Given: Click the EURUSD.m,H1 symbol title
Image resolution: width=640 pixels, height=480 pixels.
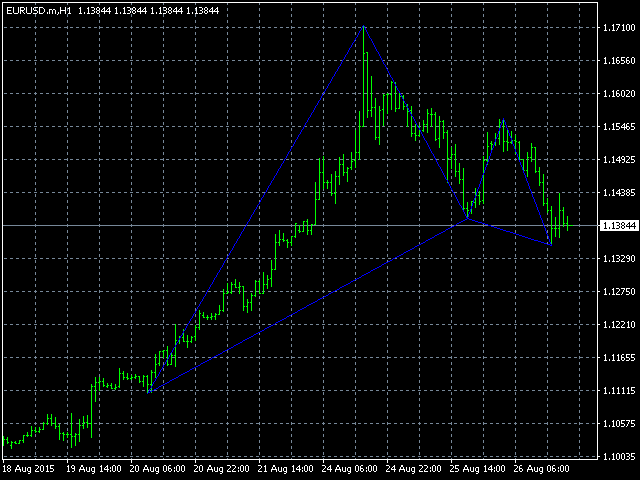Looking at the screenshot, I should pyautogui.click(x=39, y=11).
